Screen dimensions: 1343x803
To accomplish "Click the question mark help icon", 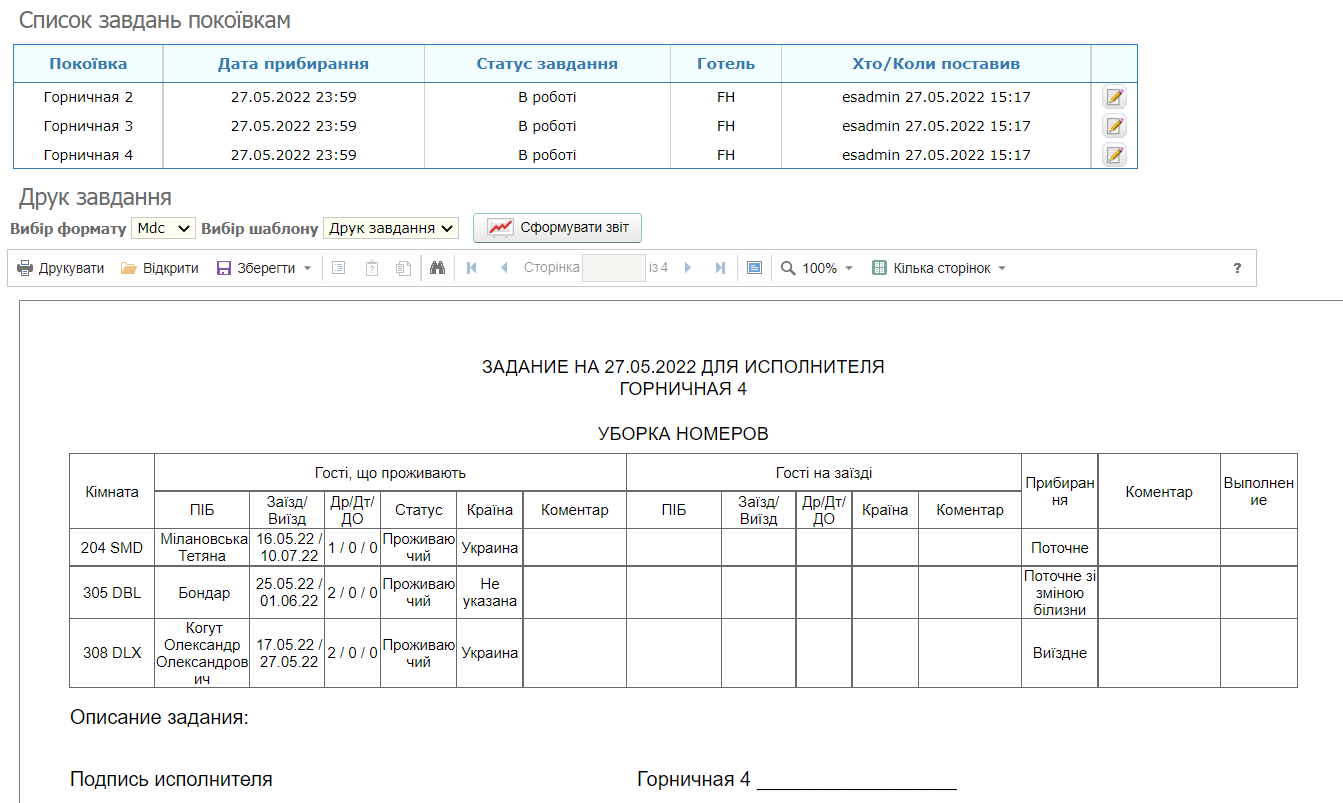I will tap(1237, 268).
